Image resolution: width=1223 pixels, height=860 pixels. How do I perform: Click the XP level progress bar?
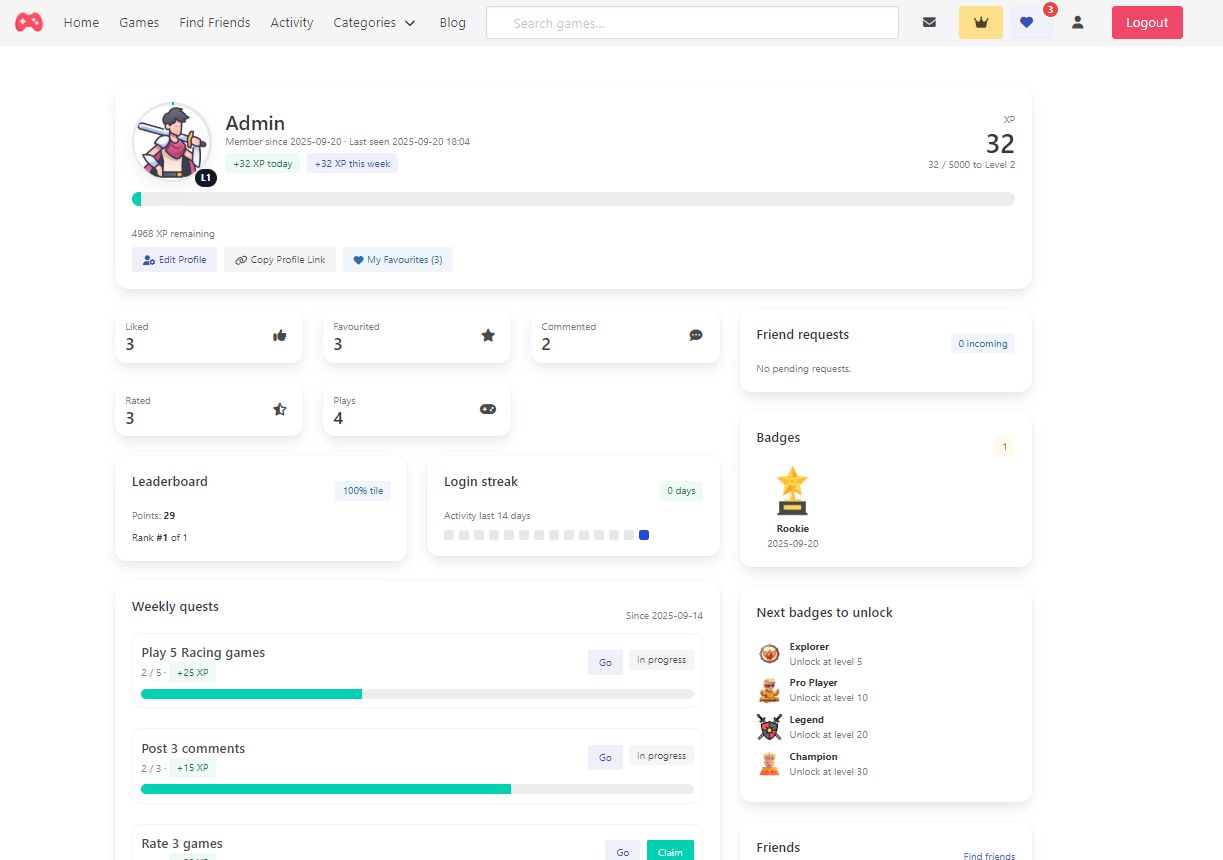click(x=573, y=199)
